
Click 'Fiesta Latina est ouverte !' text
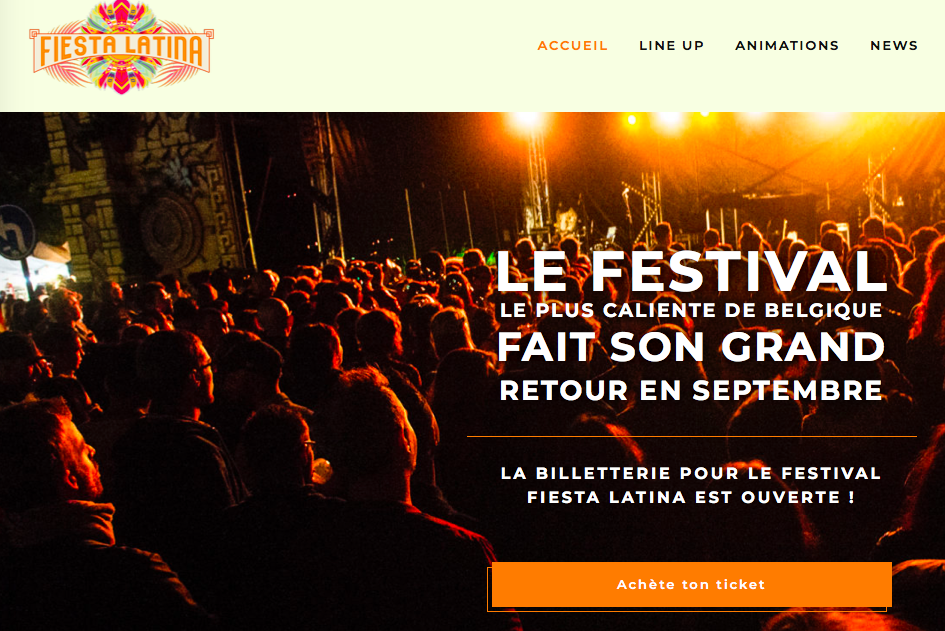click(x=691, y=497)
